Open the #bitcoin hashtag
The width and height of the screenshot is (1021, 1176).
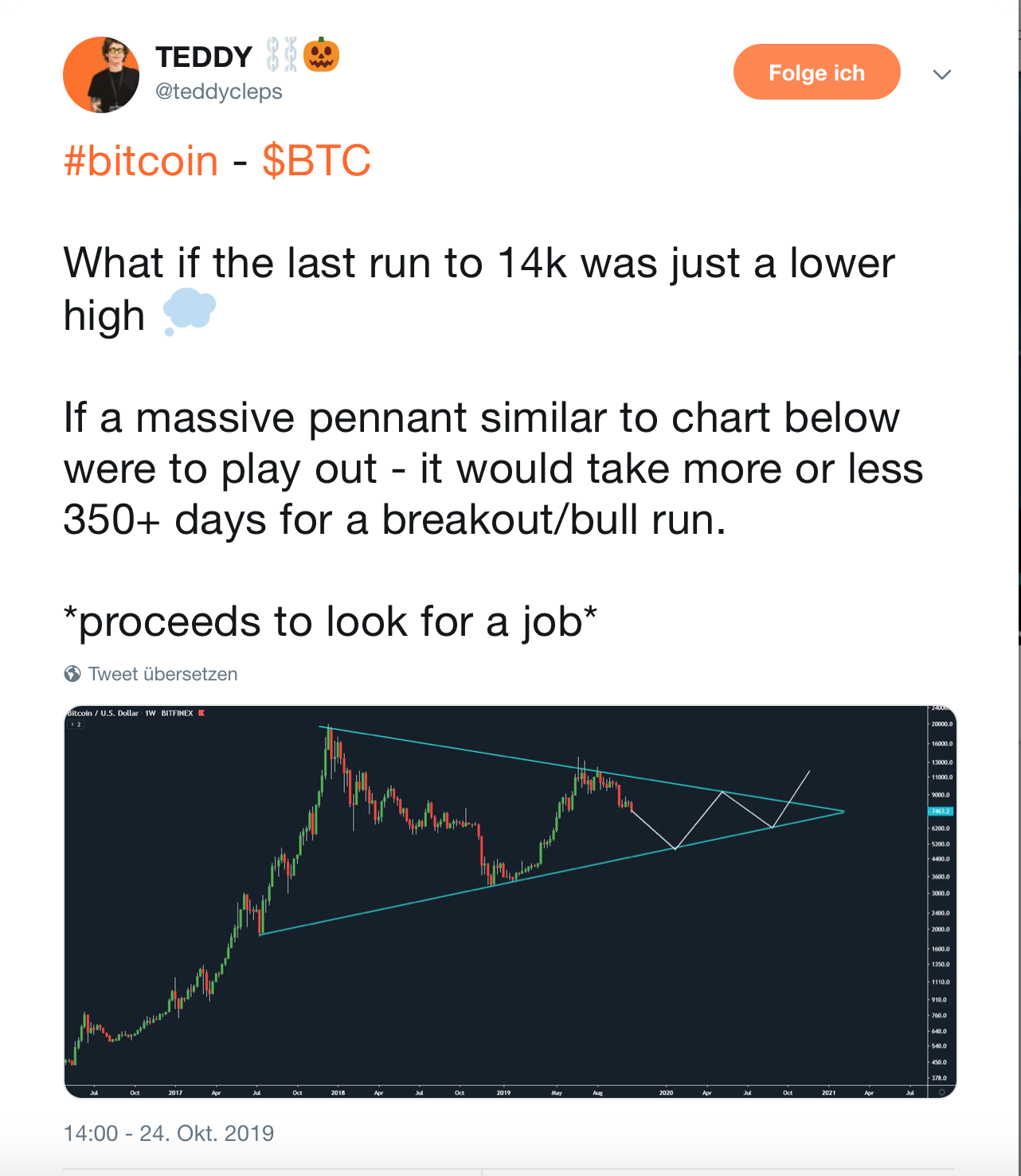(x=141, y=161)
